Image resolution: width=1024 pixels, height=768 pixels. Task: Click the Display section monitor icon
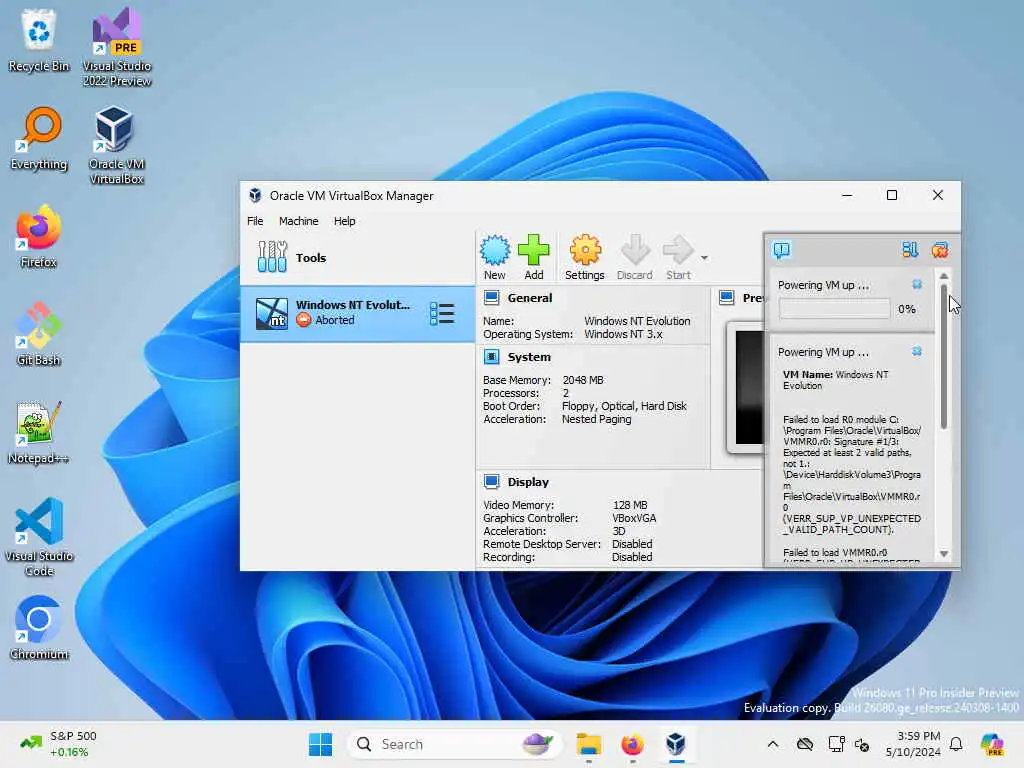point(492,482)
